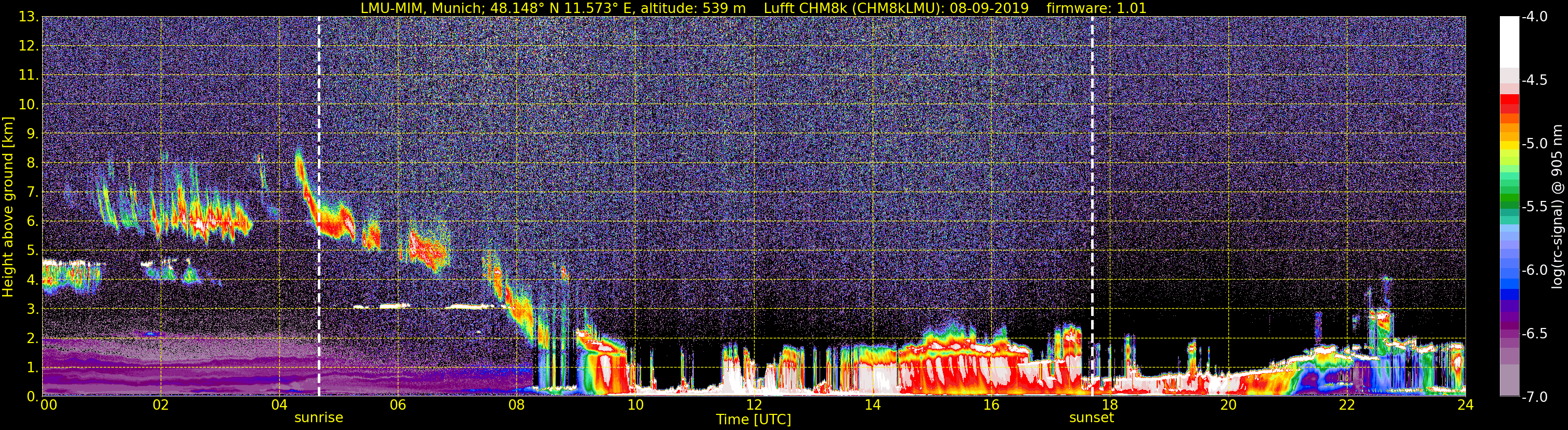The image size is (1568, 430).
Task: Click the white dashed sunrise marker line
Action: (x=319, y=207)
